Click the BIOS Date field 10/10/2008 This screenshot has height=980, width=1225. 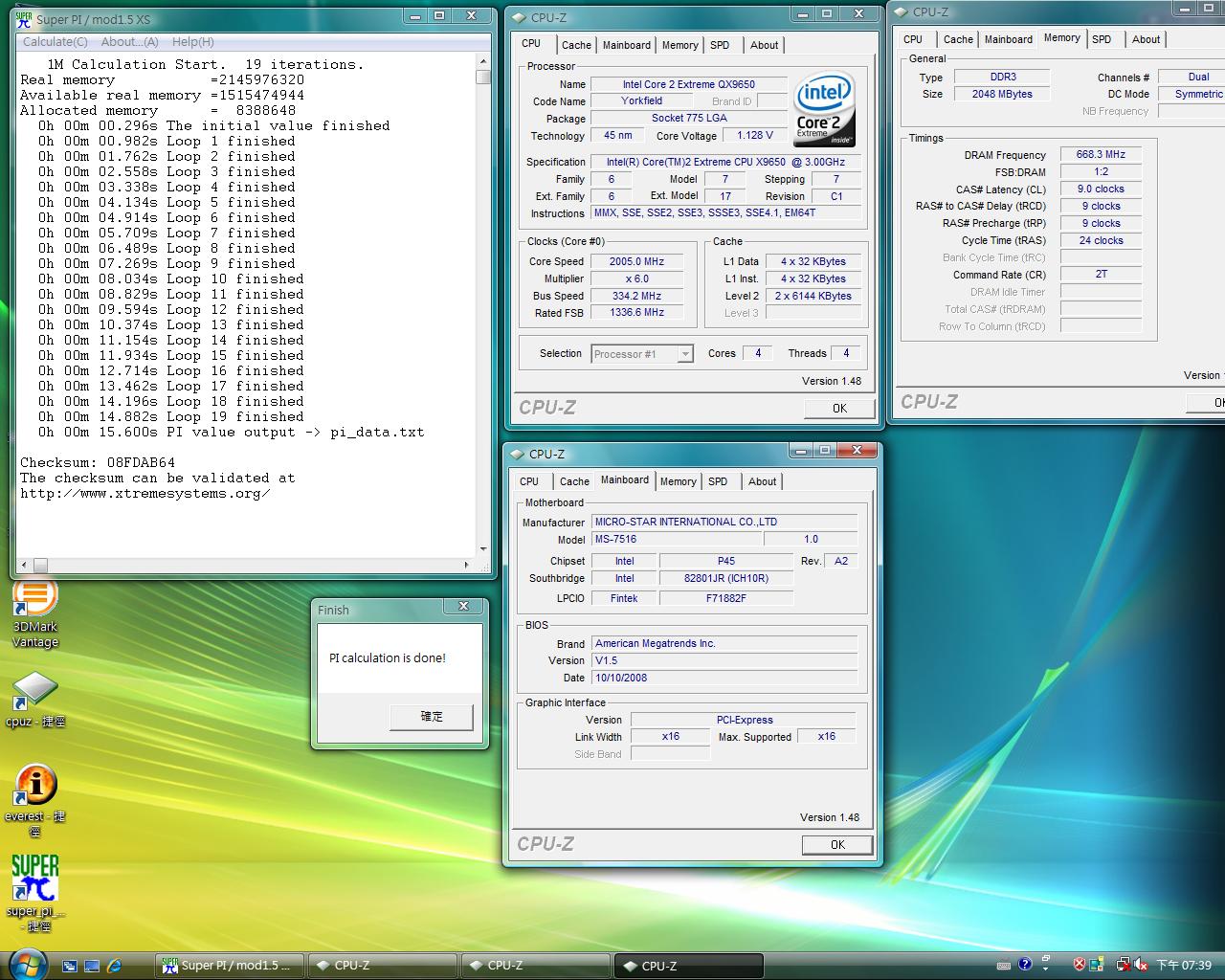point(724,678)
